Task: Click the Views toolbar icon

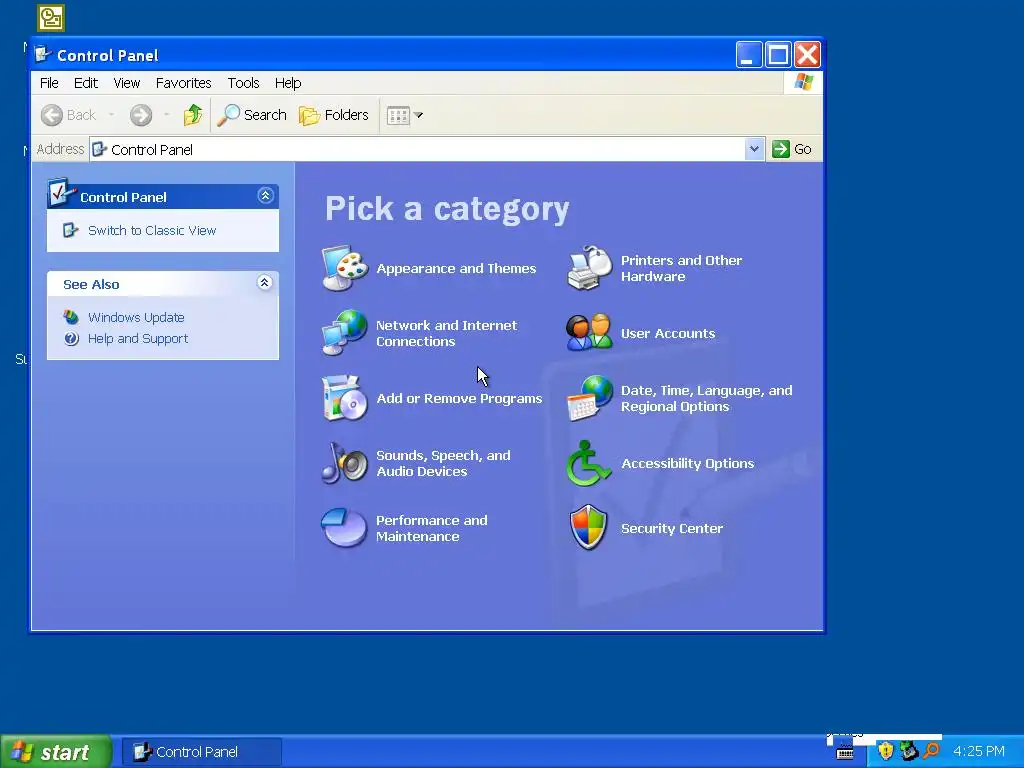Action: pyautogui.click(x=398, y=116)
